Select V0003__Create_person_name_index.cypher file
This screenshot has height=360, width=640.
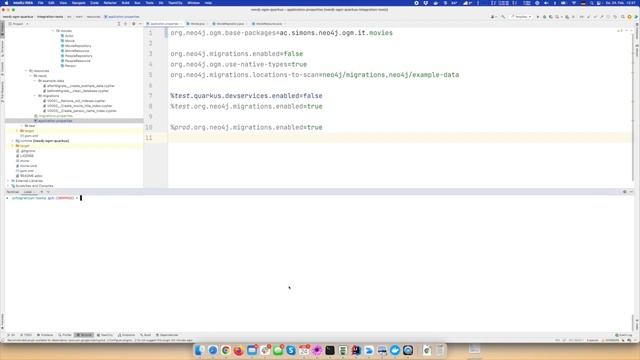click(x=80, y=111)
